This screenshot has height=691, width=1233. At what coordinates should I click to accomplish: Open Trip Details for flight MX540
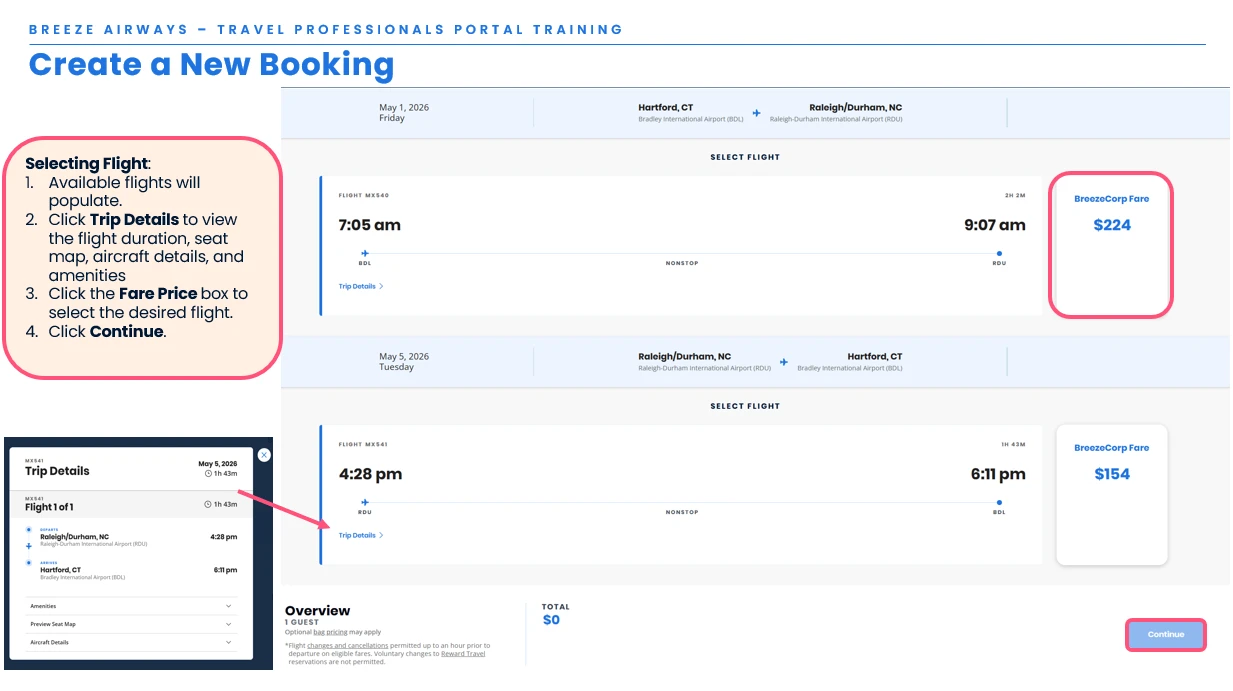coord(361,286)
